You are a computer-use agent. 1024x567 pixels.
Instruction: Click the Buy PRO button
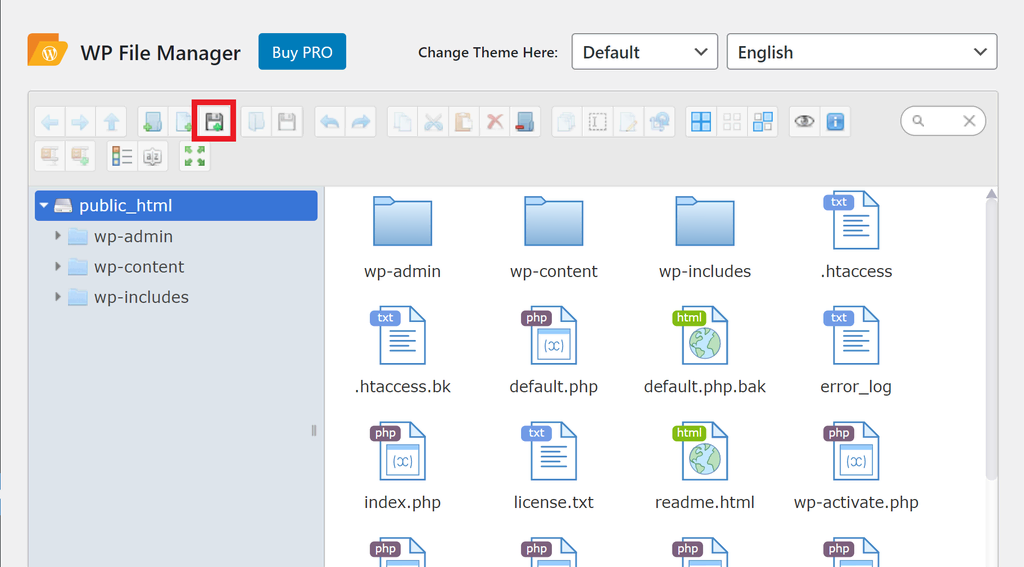tap(302, 52)
